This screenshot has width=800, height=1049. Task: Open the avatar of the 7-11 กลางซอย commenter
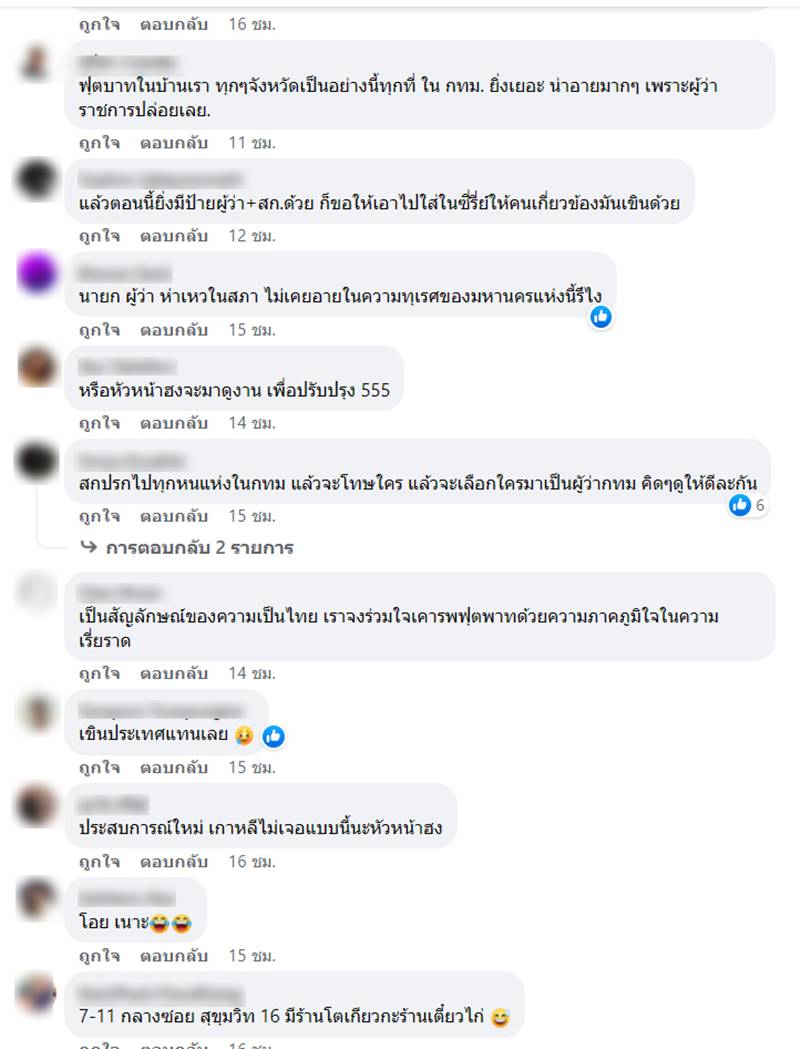[37, 992]
